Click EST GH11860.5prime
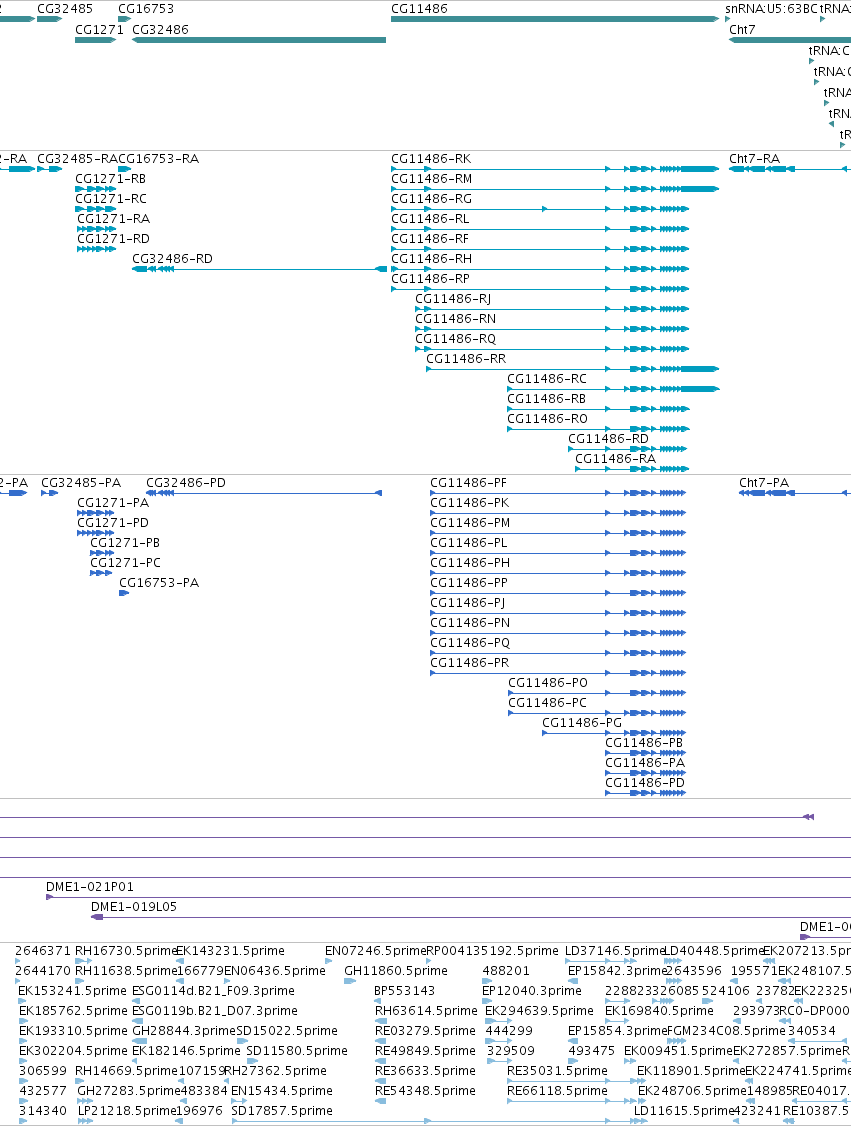This screenshot has height=1126, width=851. 396,972
